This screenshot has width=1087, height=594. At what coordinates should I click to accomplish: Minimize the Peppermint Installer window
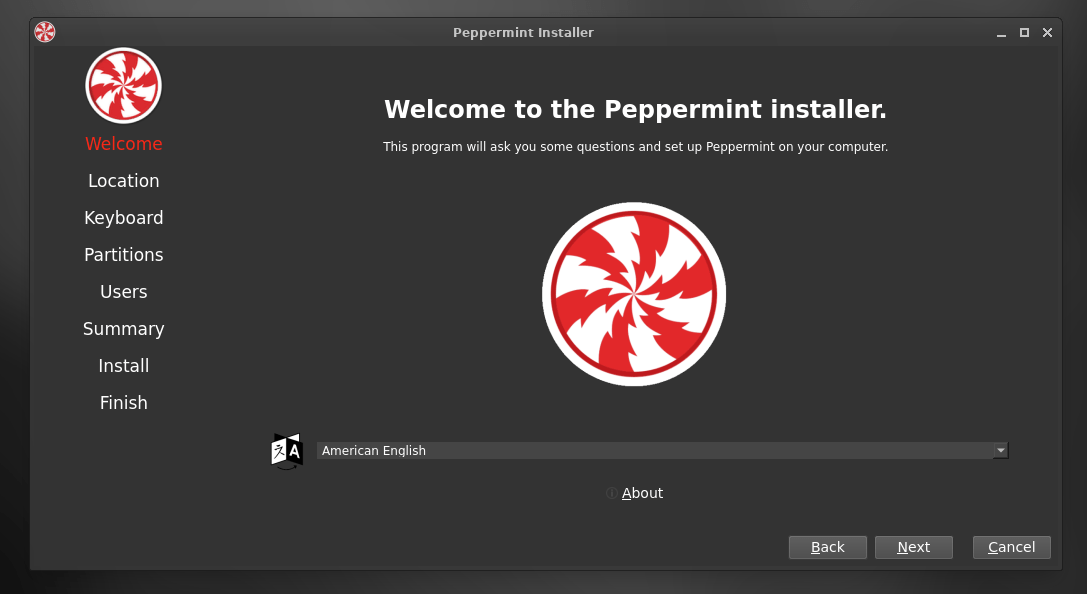click(x=1001, y=33)
